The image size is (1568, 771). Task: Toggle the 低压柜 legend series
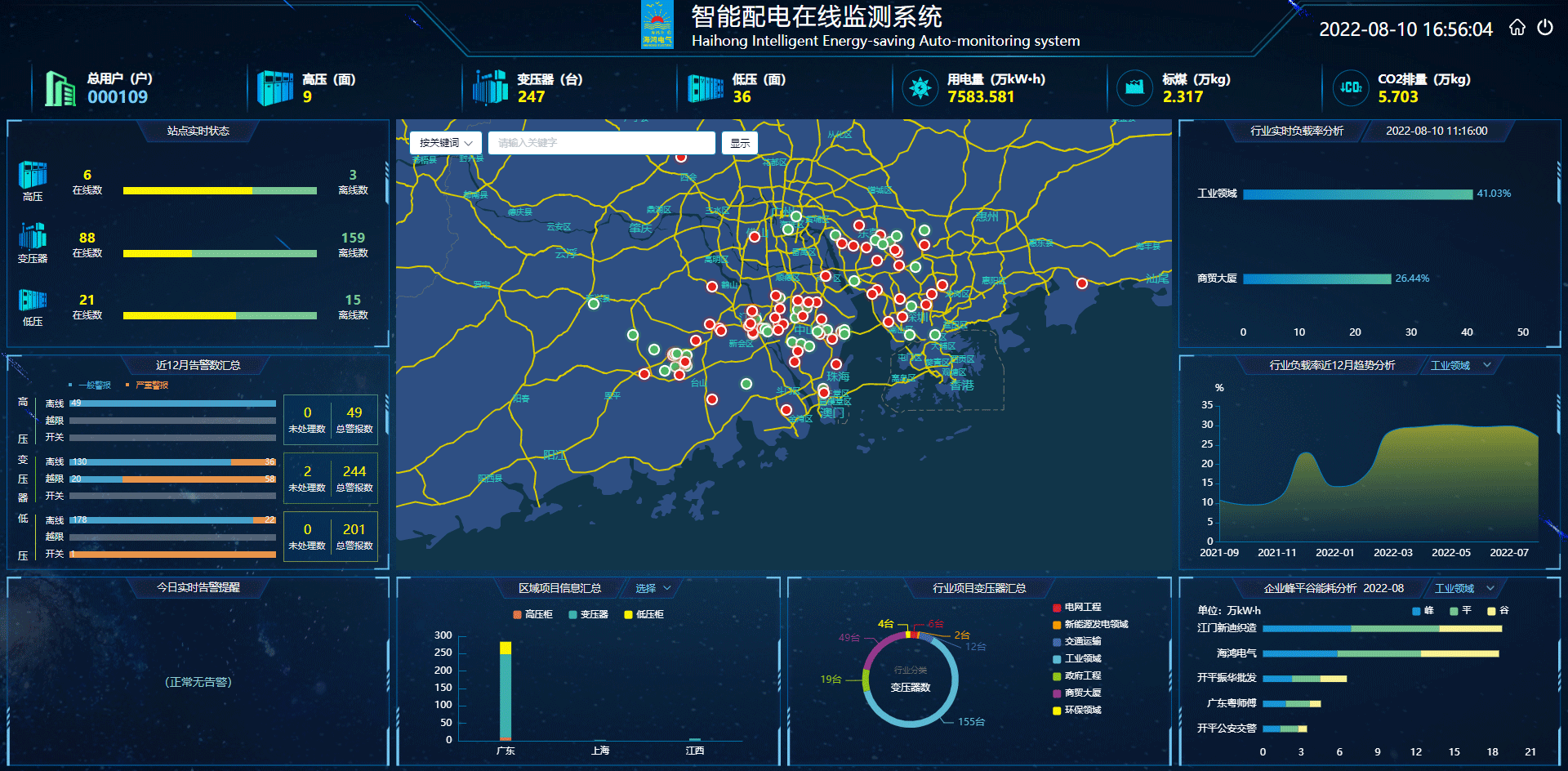[644, 614]
